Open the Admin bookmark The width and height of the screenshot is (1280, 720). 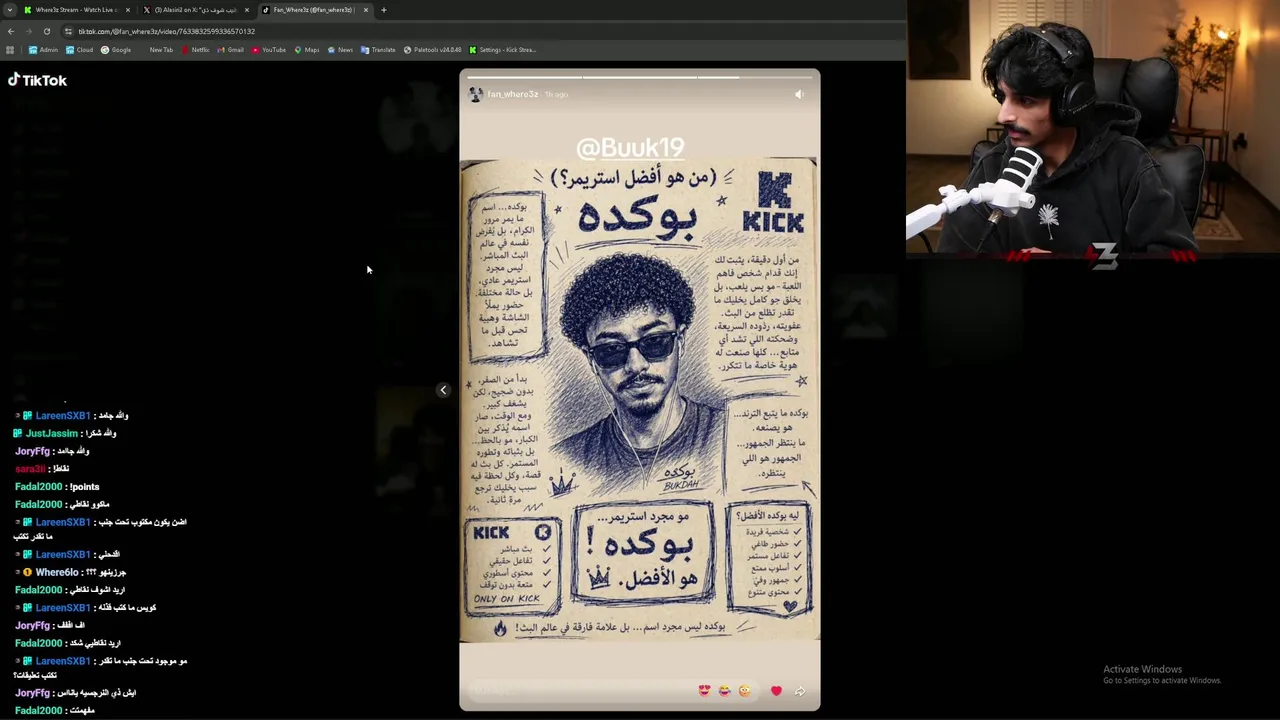(x=43, y=50)
